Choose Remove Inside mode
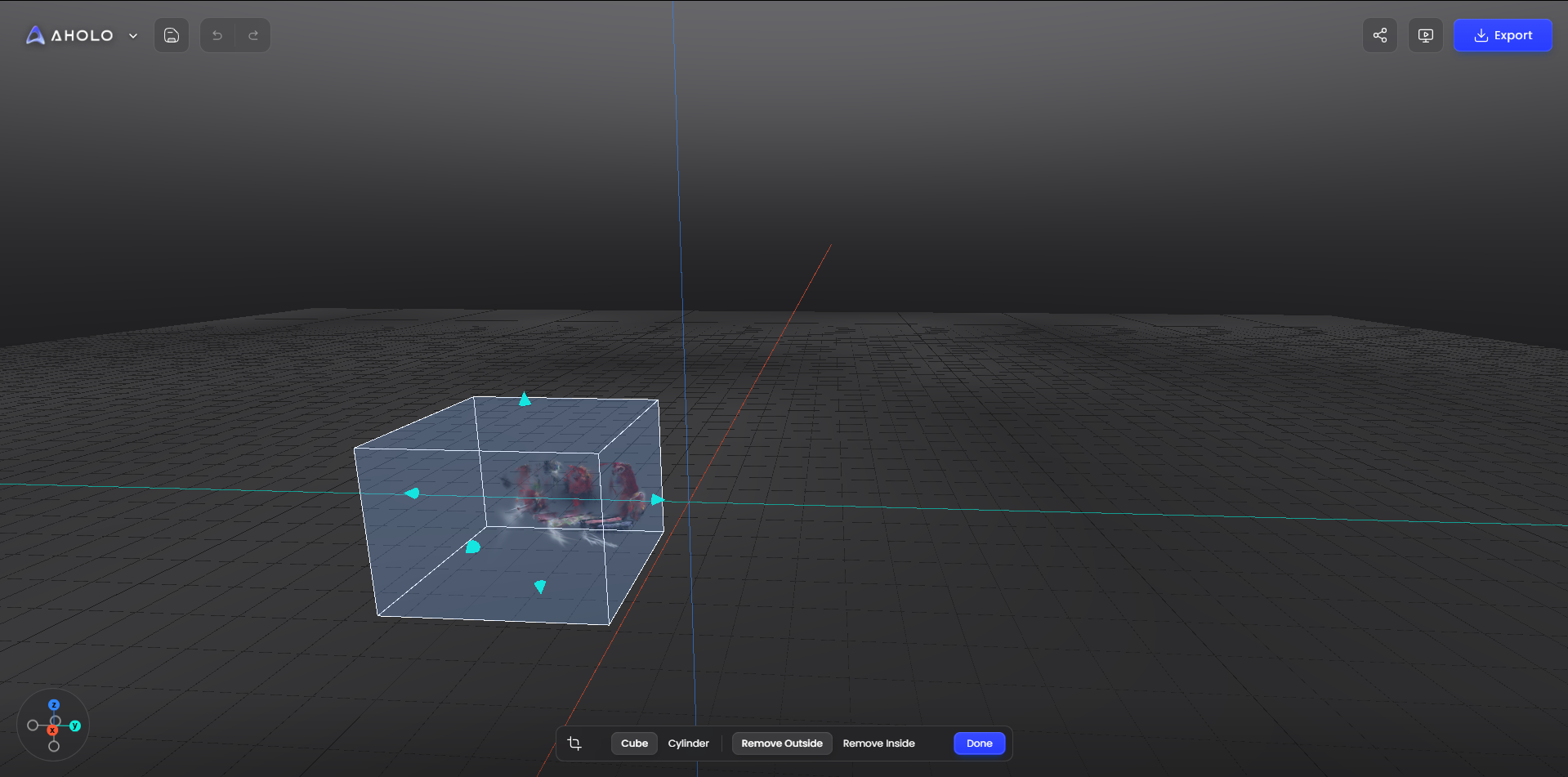Image resolution: width=1568 pixels, height=777 pixels. (878, 744)
